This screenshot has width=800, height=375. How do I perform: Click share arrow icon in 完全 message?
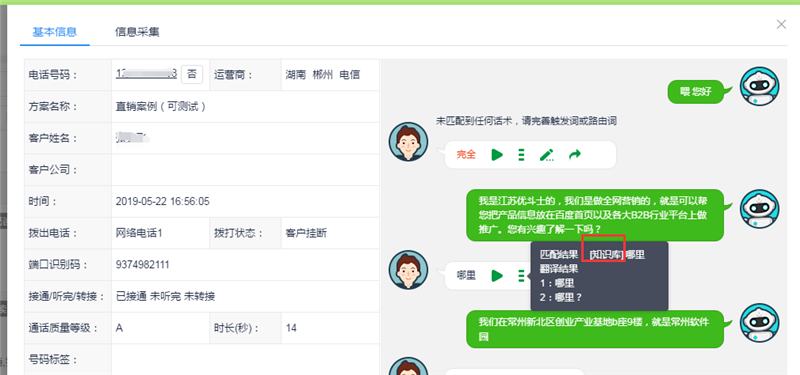click(575, 155)
